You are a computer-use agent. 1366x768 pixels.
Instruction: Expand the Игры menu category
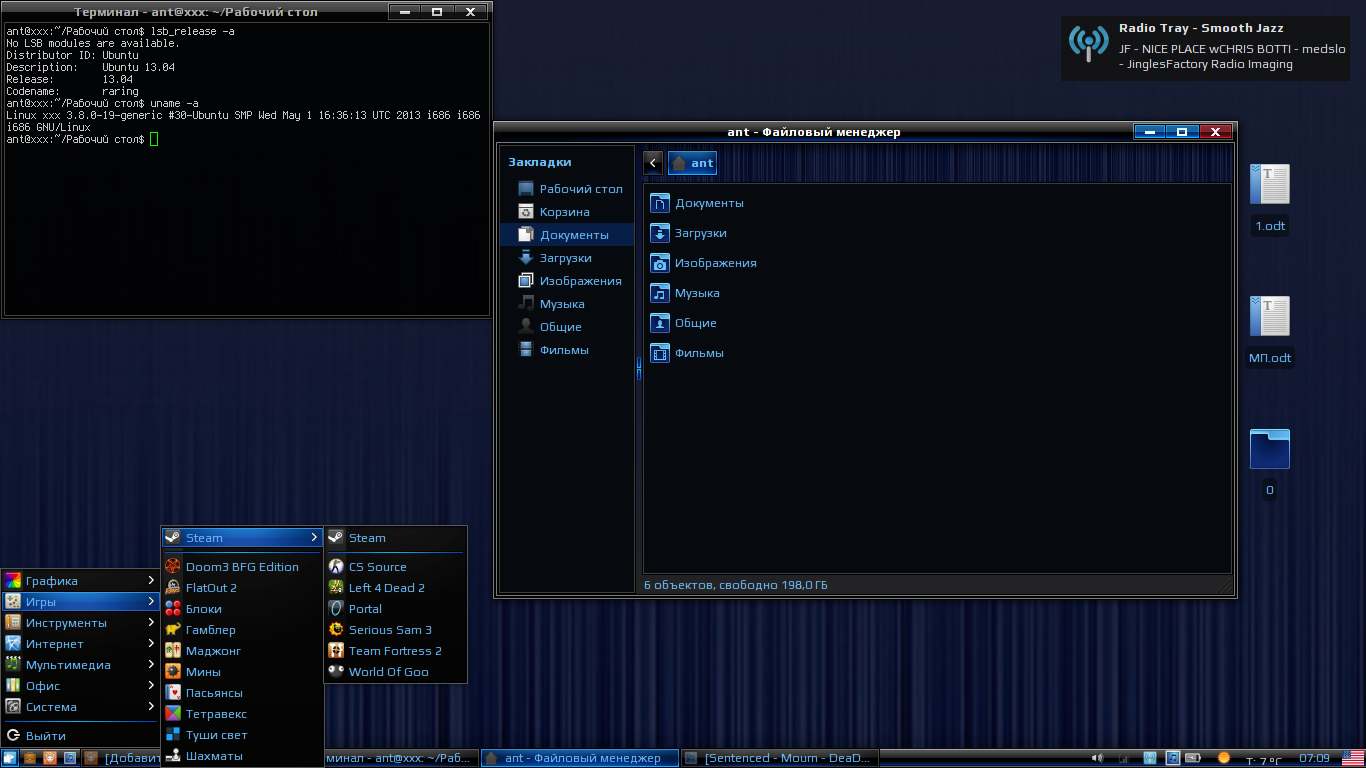pos(80,602)
